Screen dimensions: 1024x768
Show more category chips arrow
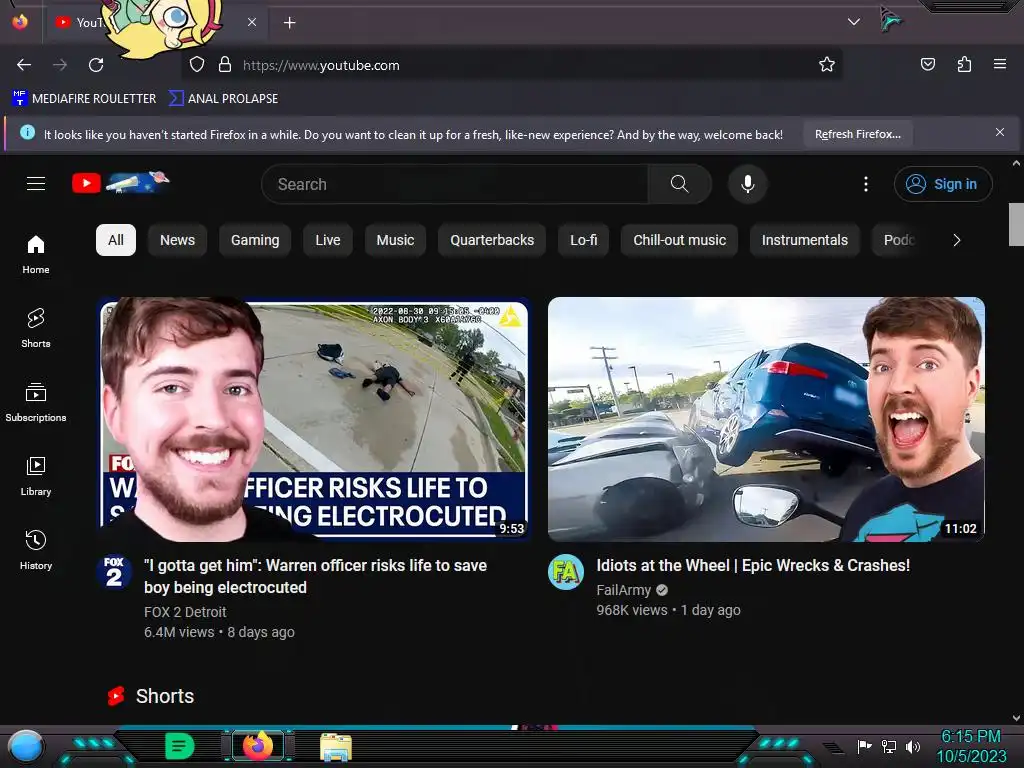[957, 240]
